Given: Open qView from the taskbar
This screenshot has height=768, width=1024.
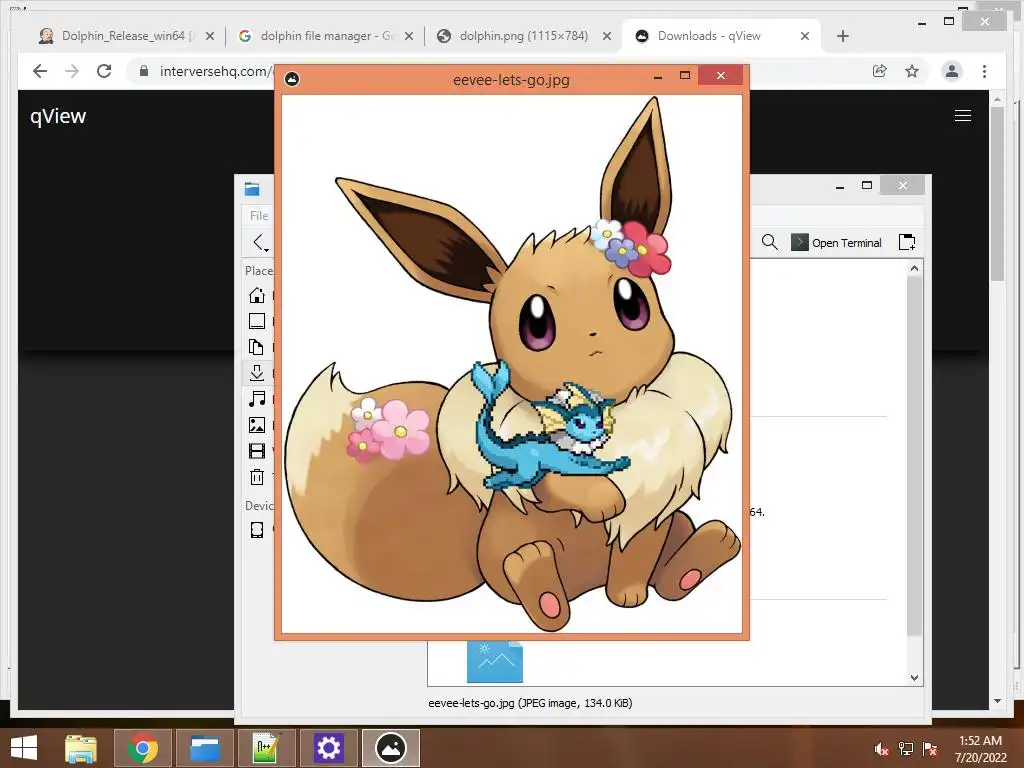Looking at the screenshot, I should [391, 748].
